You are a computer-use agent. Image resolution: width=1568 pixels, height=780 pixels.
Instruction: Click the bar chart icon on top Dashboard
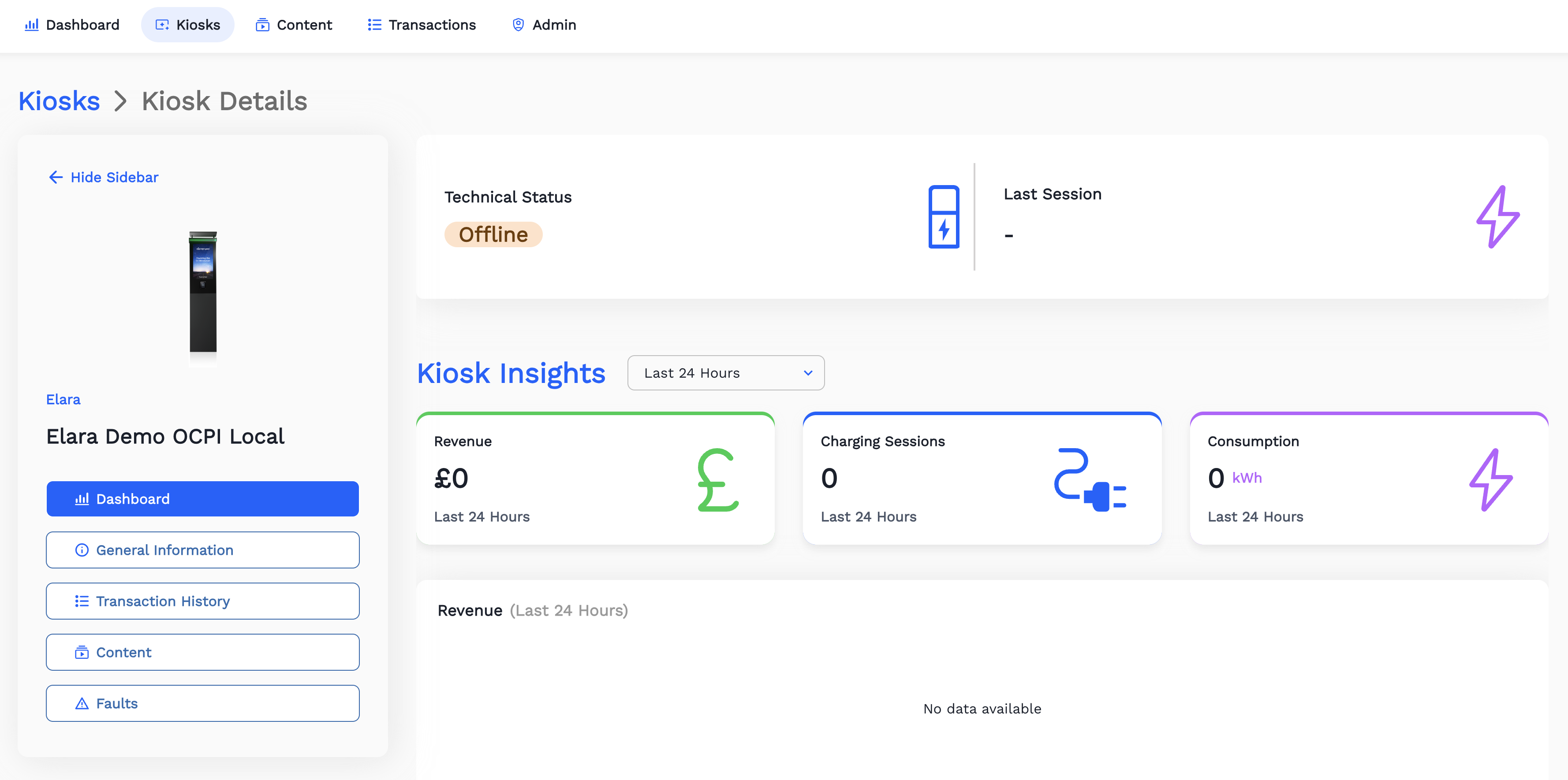pyautogui.click(x=32, y=25)
